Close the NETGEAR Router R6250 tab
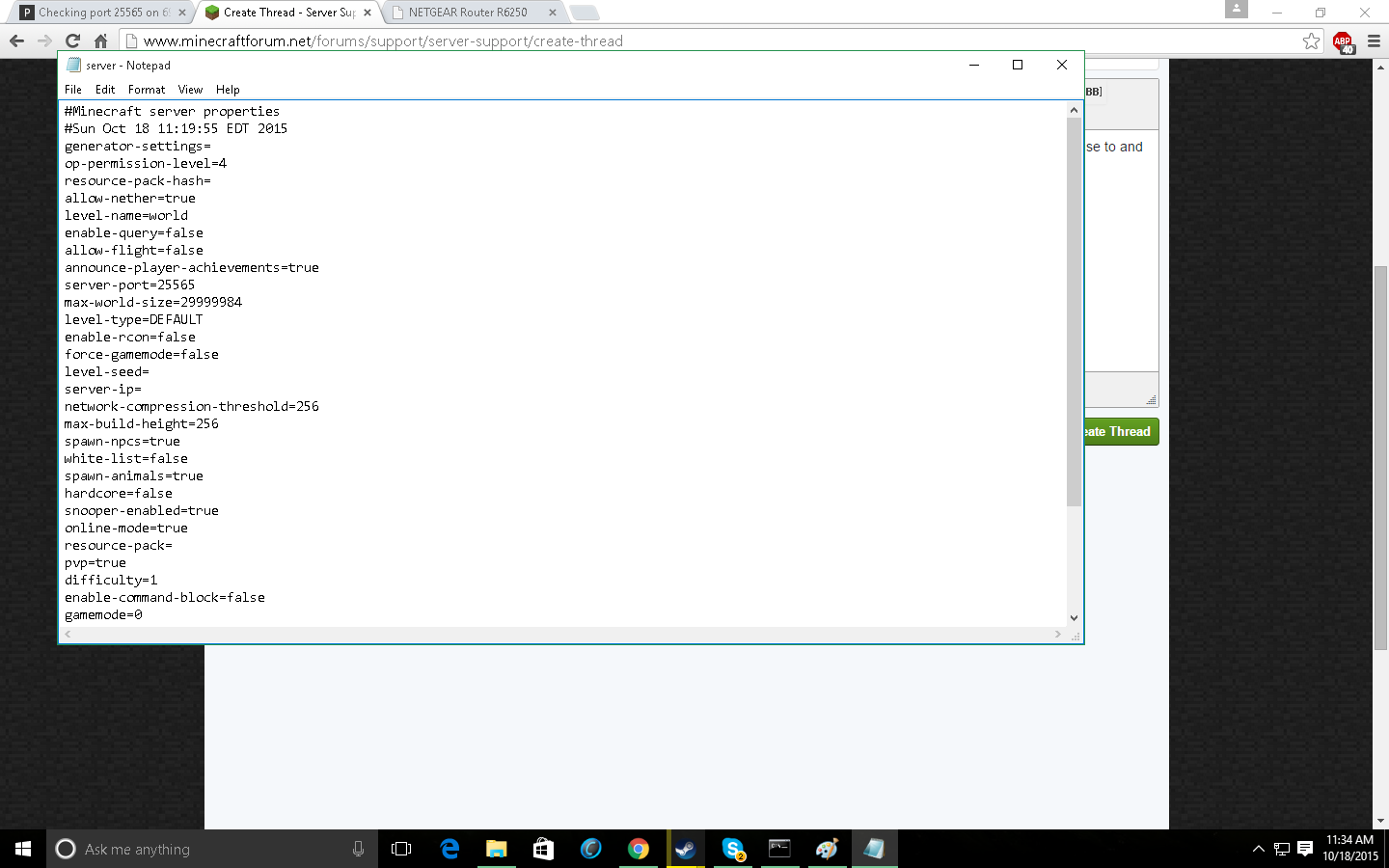The image size is (1389, 868). [x=553, y=13]
